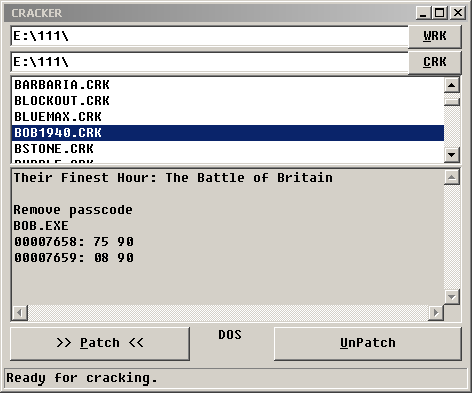
Task: Click the 'Remove passcode' description line
Action: [x=73, y=210]
